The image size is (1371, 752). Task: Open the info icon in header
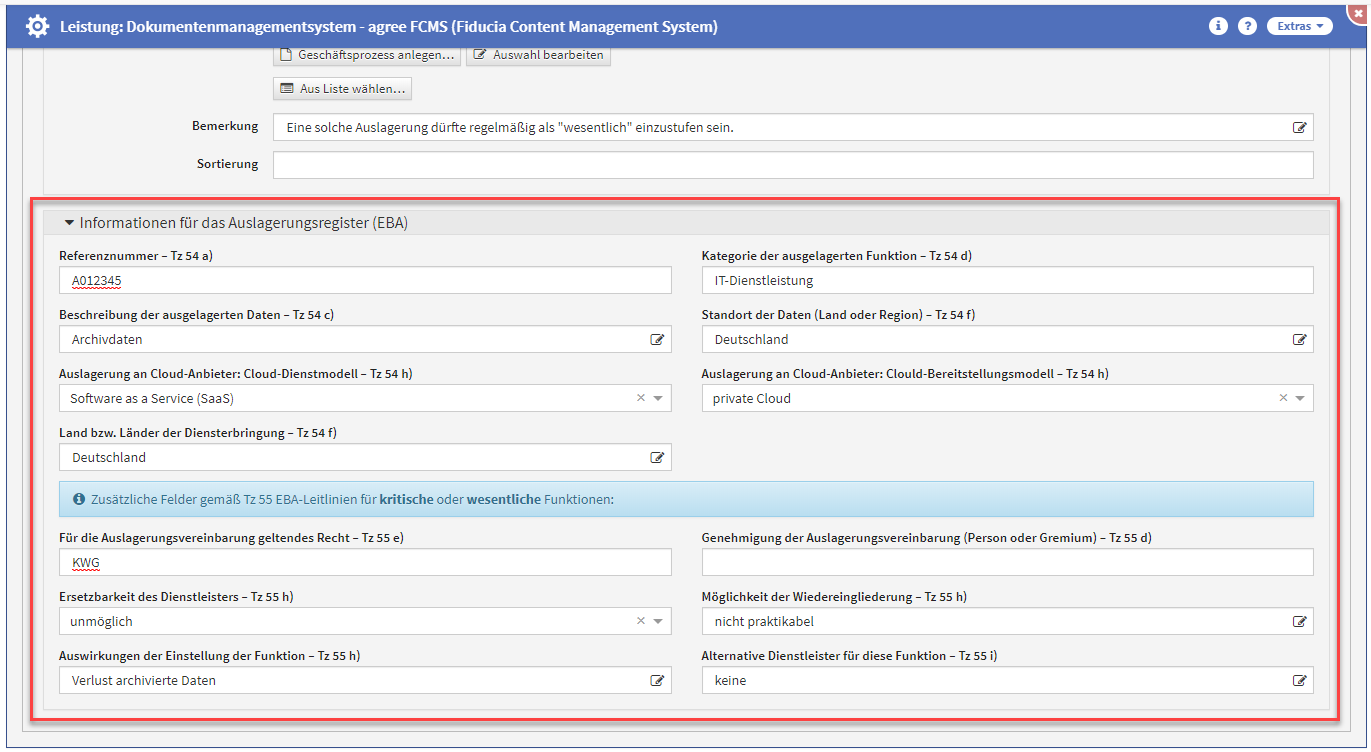(x=1218, y=26)
